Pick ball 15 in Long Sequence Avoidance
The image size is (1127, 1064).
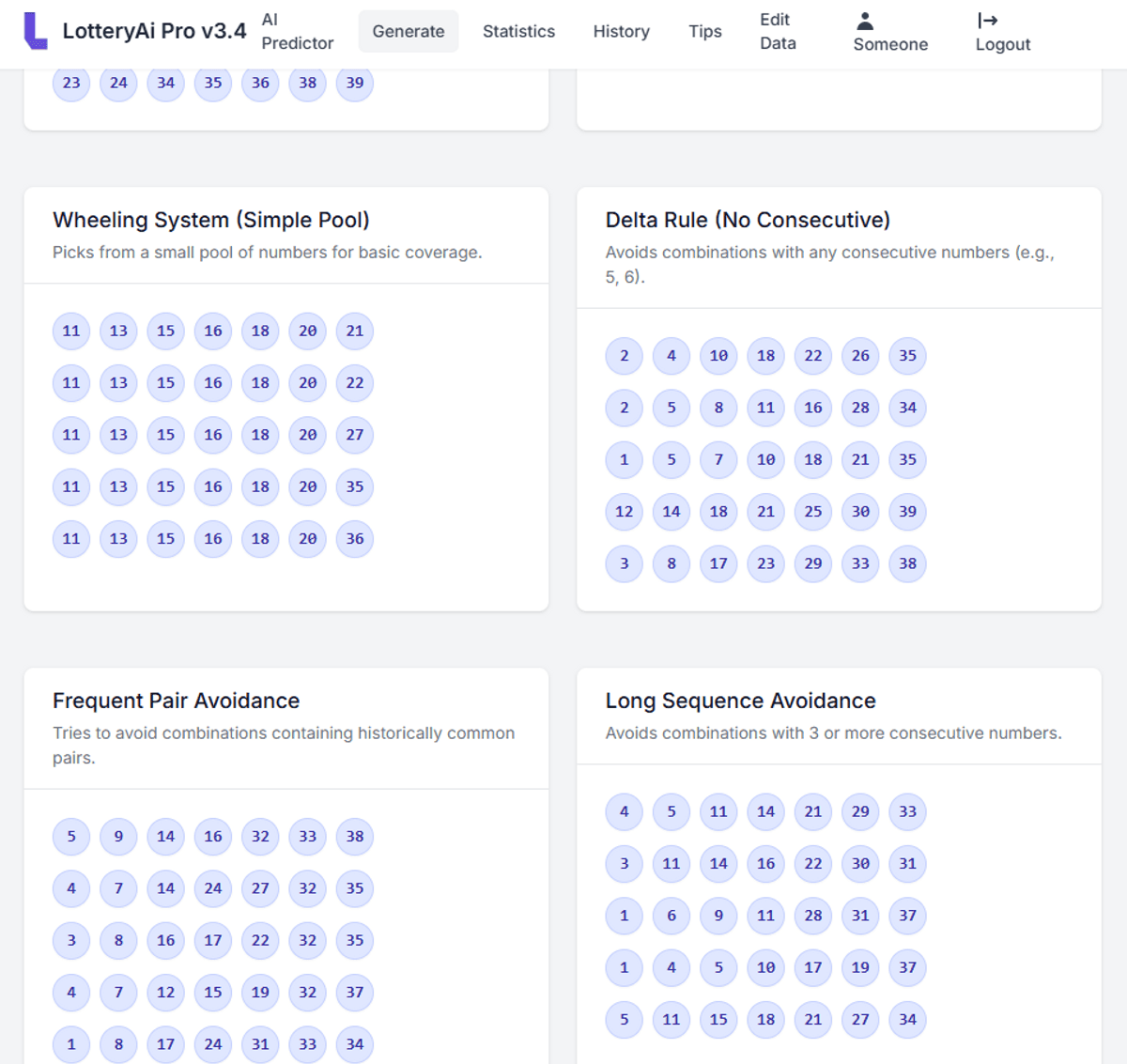point(718,1020)
